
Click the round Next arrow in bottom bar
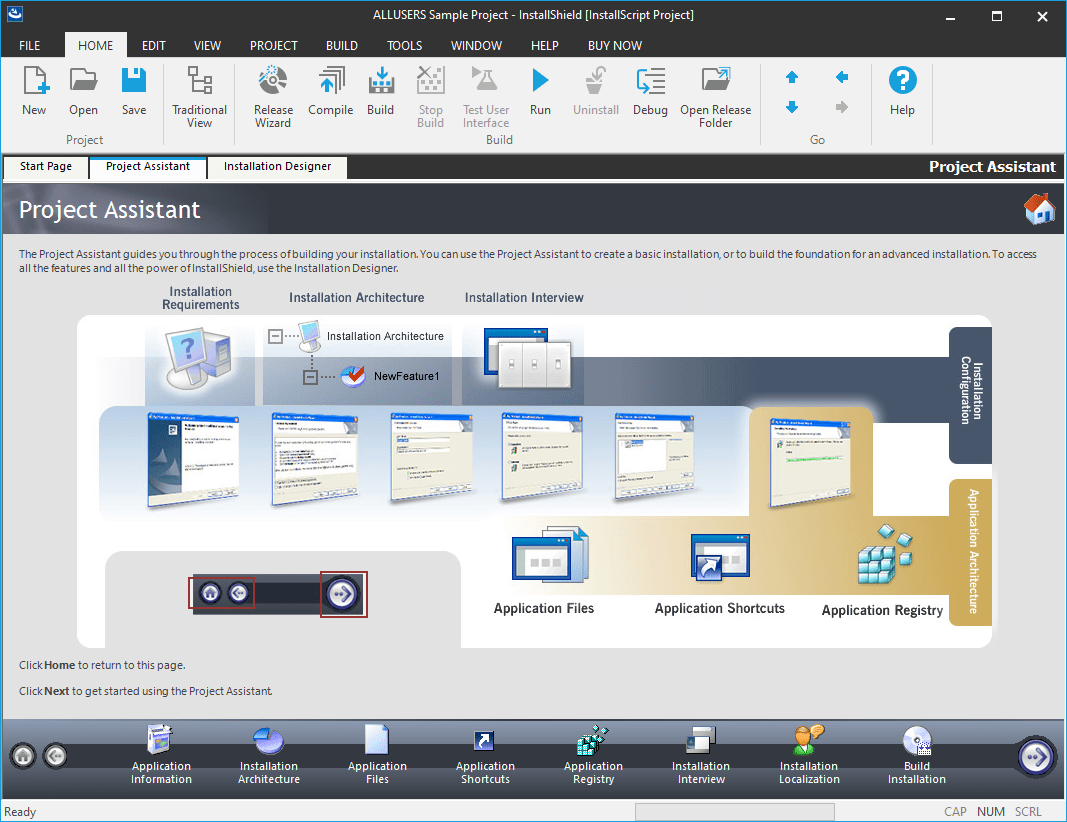point(1036,757)
